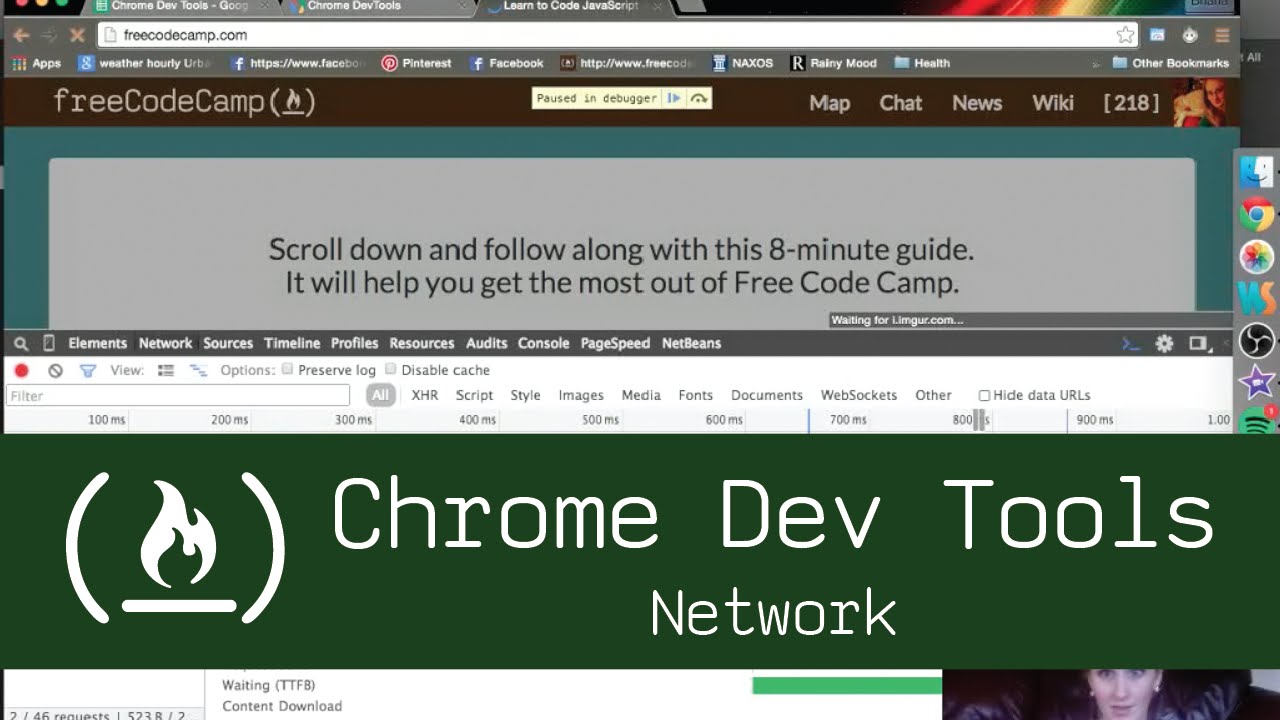
Task: Open Finder from the dock
Action: 1257,172
